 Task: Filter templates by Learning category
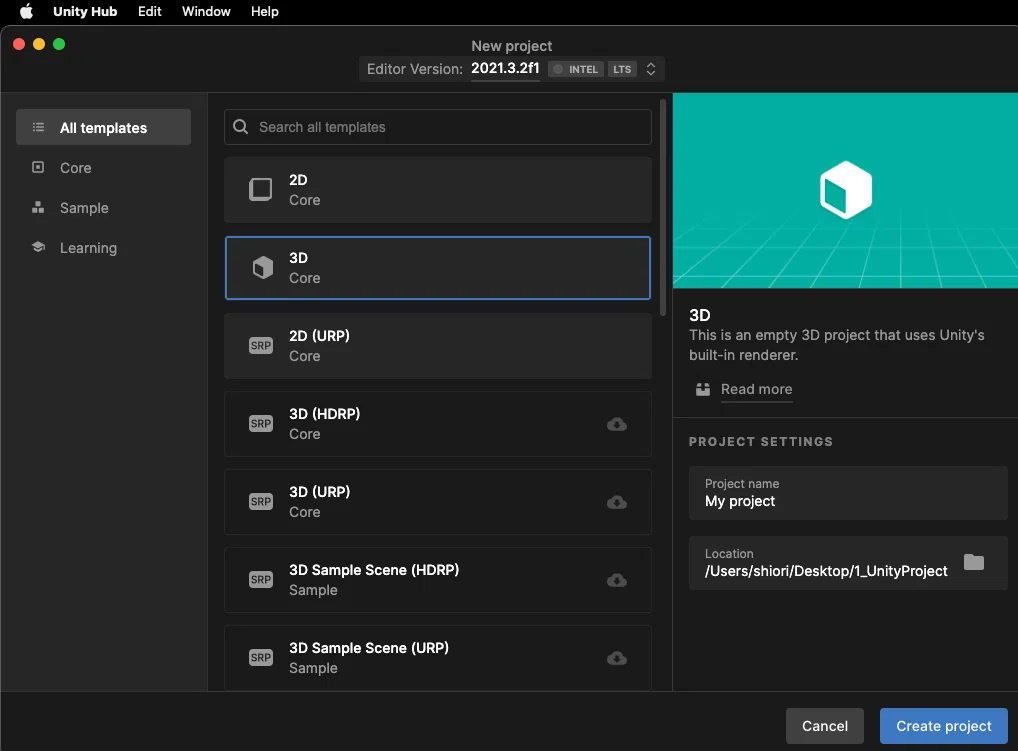click(x=103, y=248)
